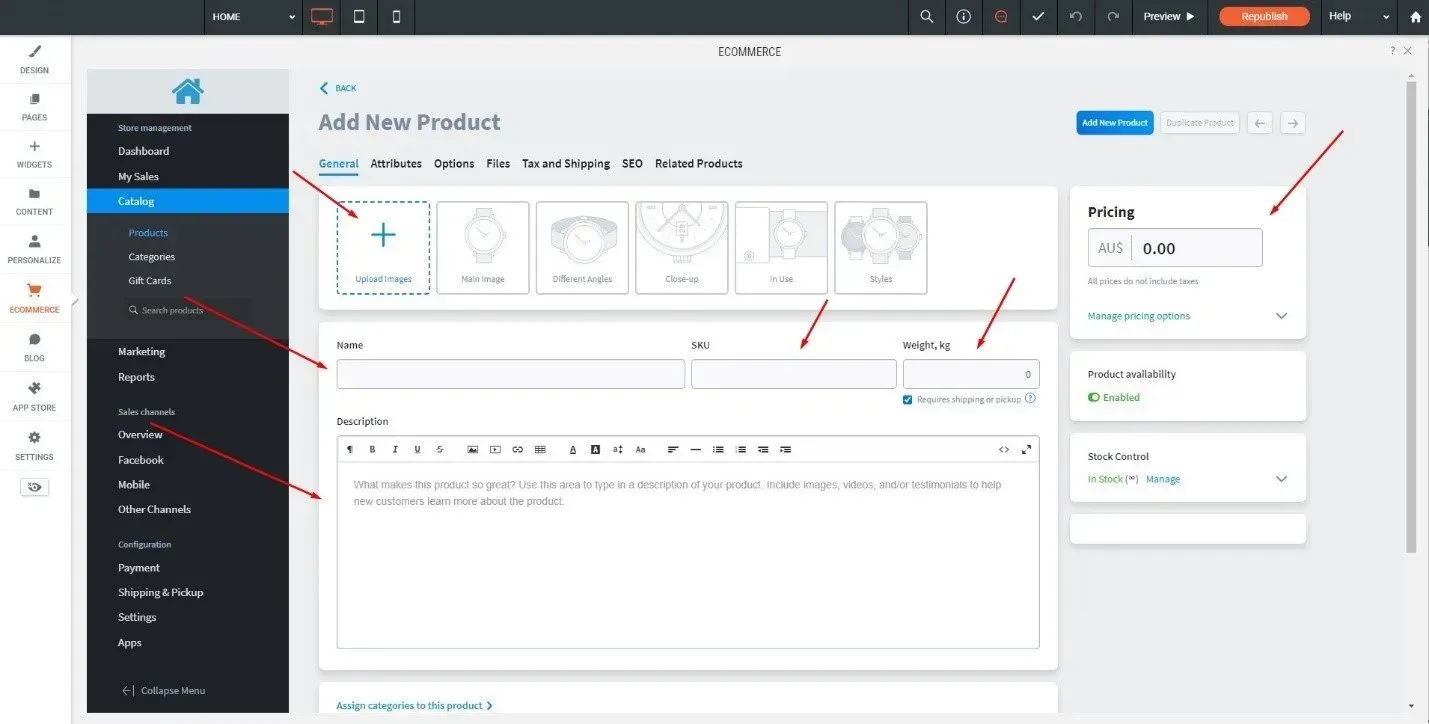Screen dimensions: 1429x724
Task: Click the paragraph format icon in editor
Action: (x=350, y=450)
